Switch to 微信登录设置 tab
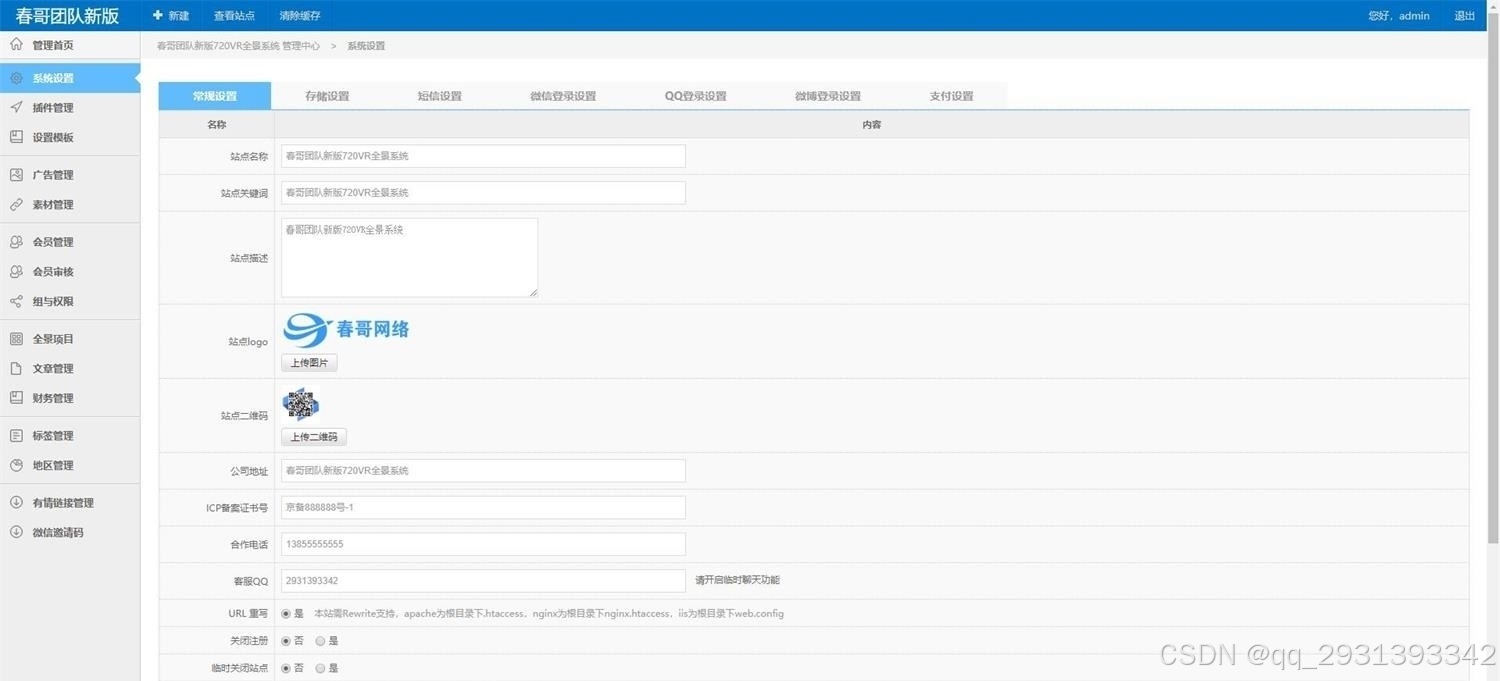Screen dimensions: 1500x681 point(563,96)
